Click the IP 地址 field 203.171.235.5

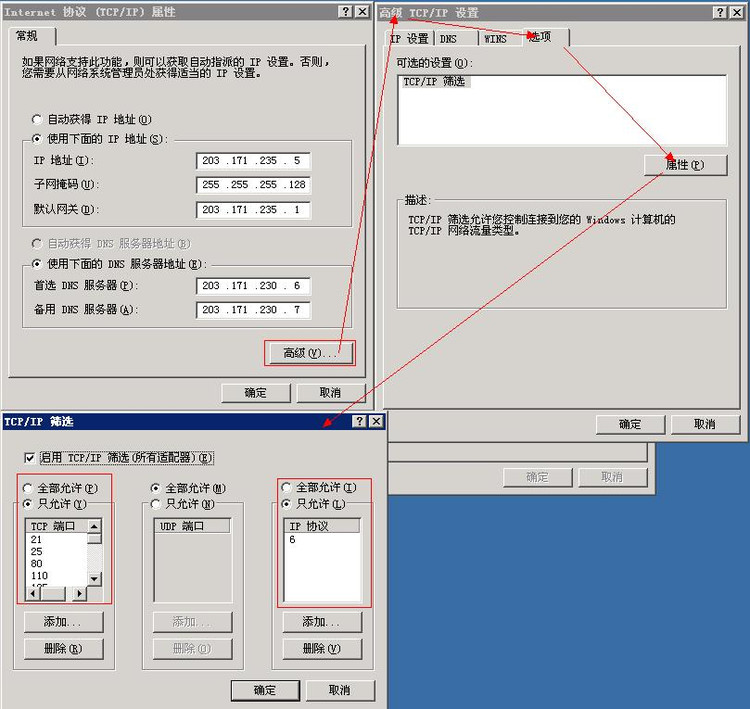[x=253, y=161]
